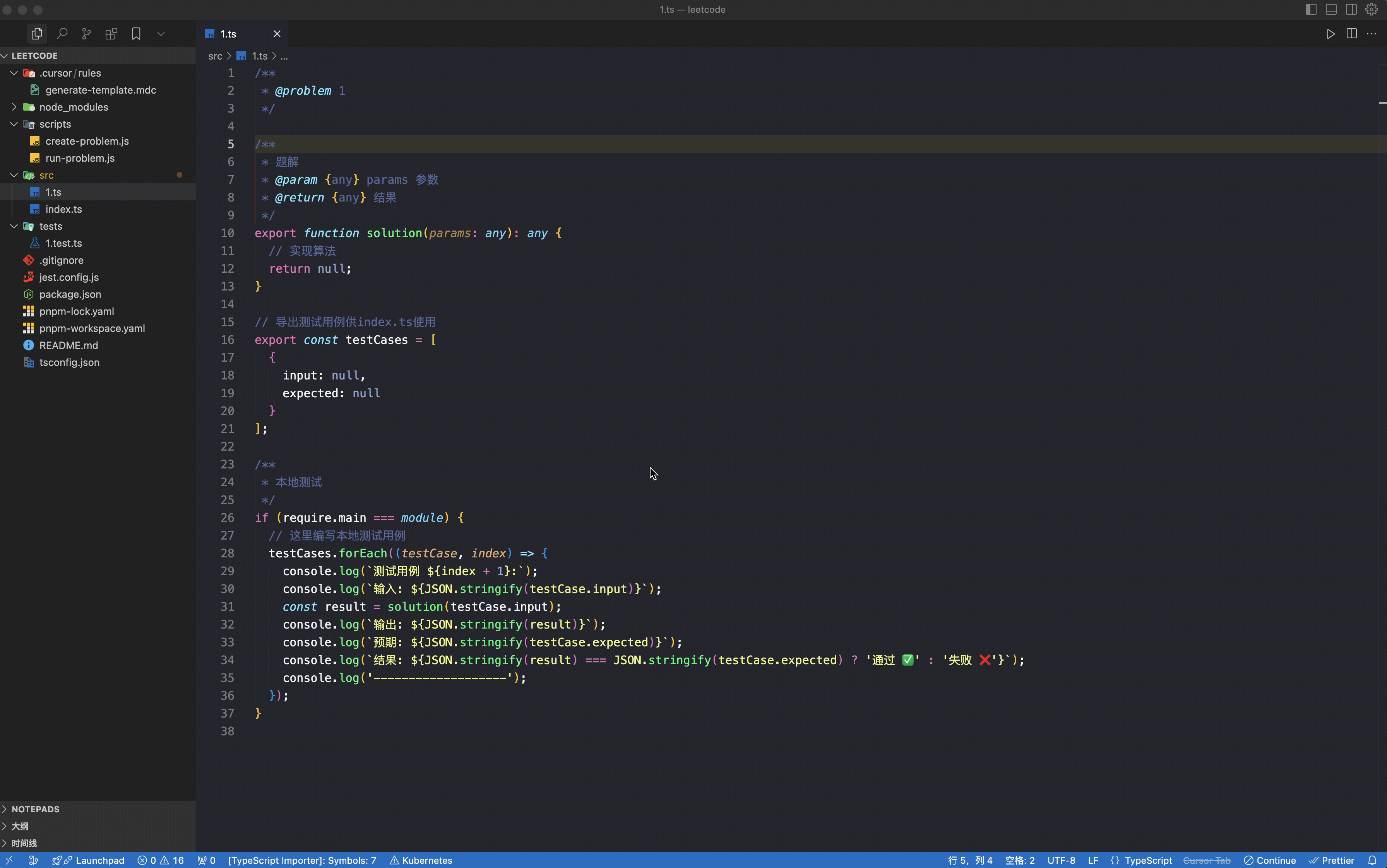The height and width of the screenshot is (868, 1387).
Task: Click the TypeScript language mode button
Action: [1147, 860]
